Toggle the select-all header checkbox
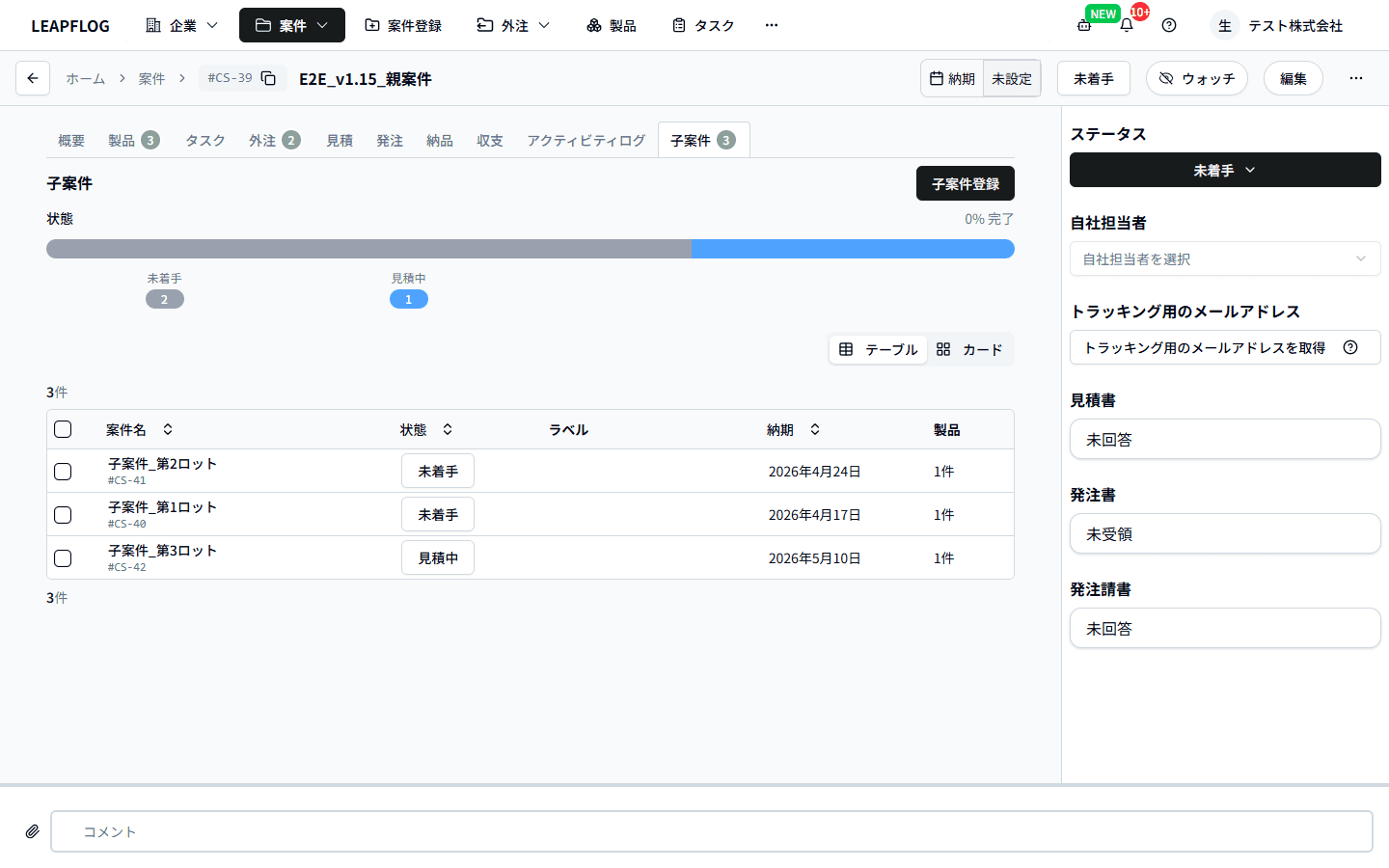1389x868 pixels. pos(63,429)
